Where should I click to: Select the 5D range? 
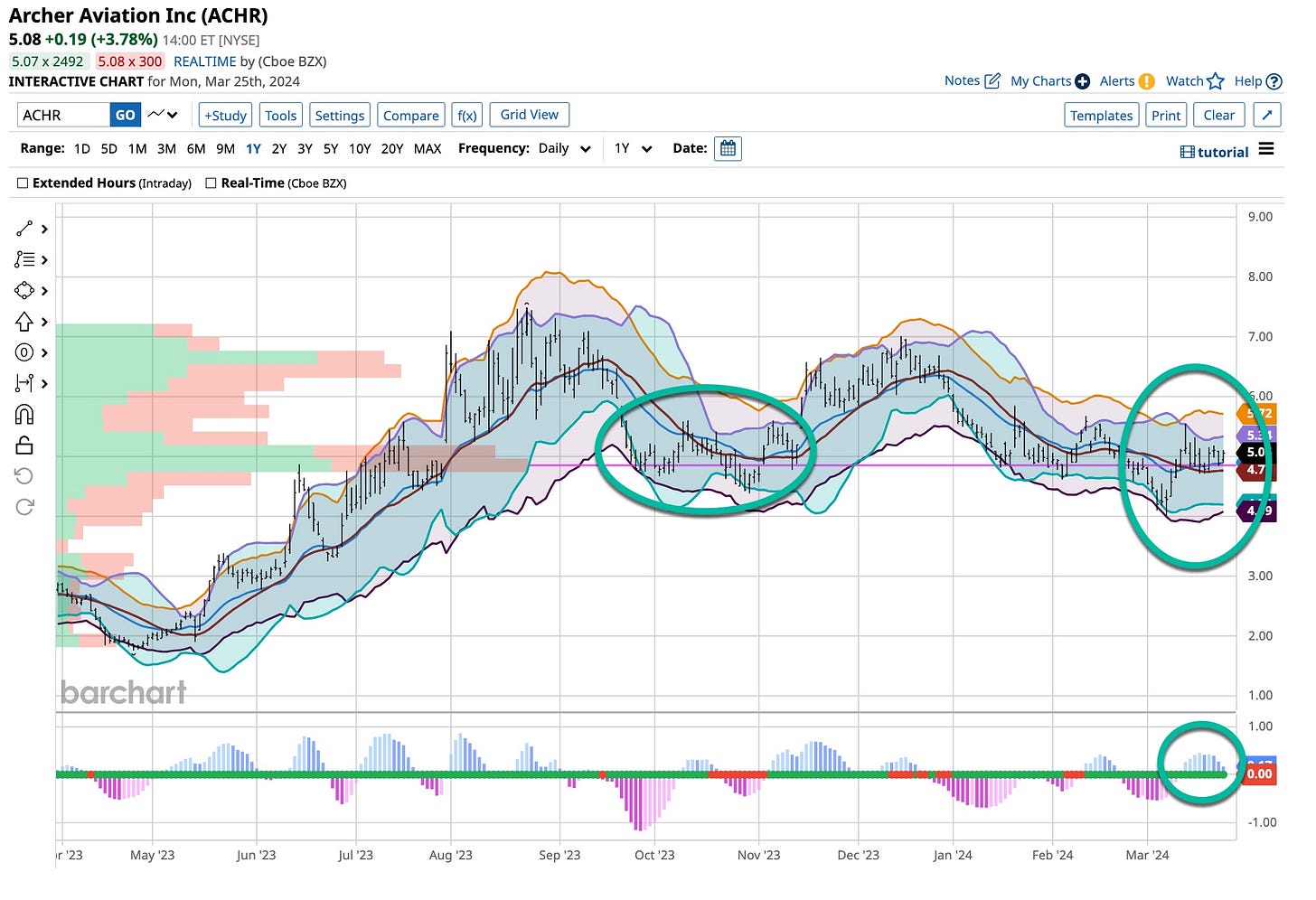(109, 148)
